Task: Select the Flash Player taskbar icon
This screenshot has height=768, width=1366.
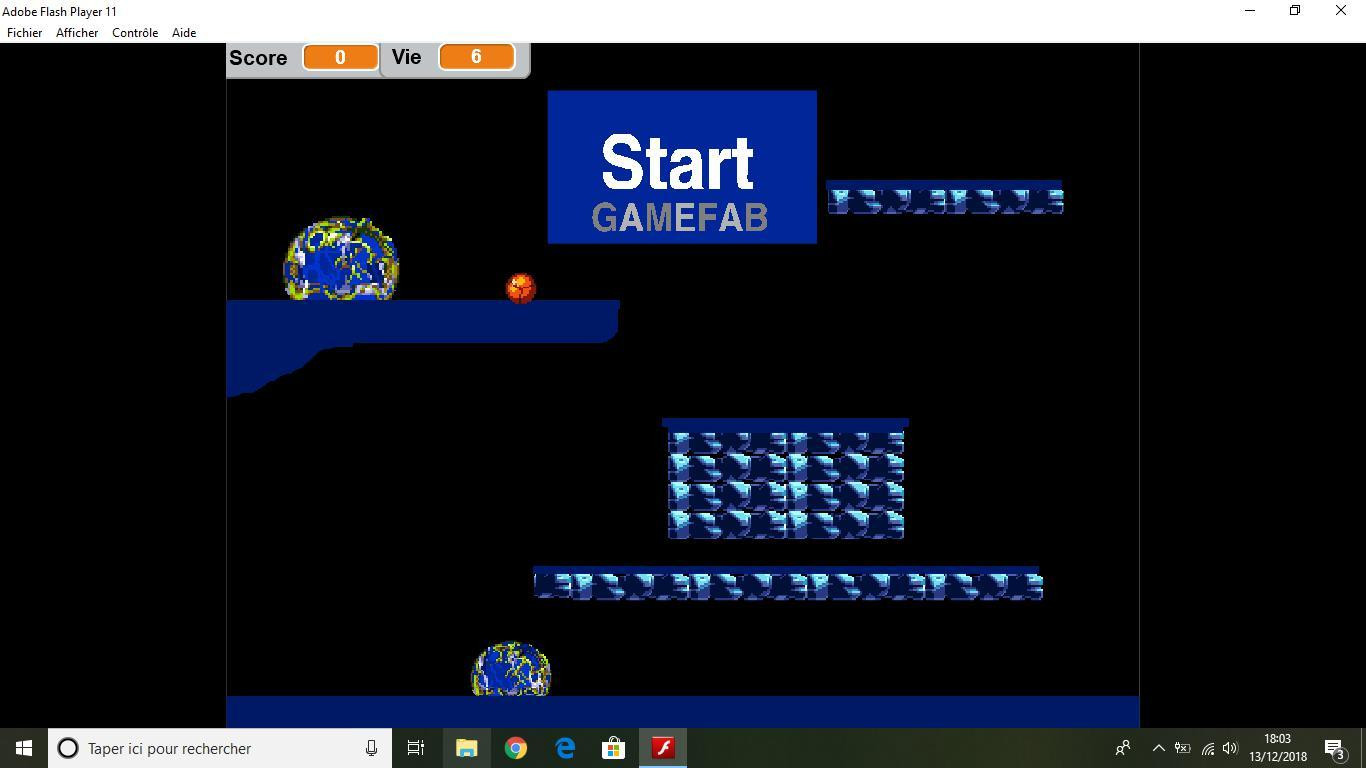Action: point(663,748)
